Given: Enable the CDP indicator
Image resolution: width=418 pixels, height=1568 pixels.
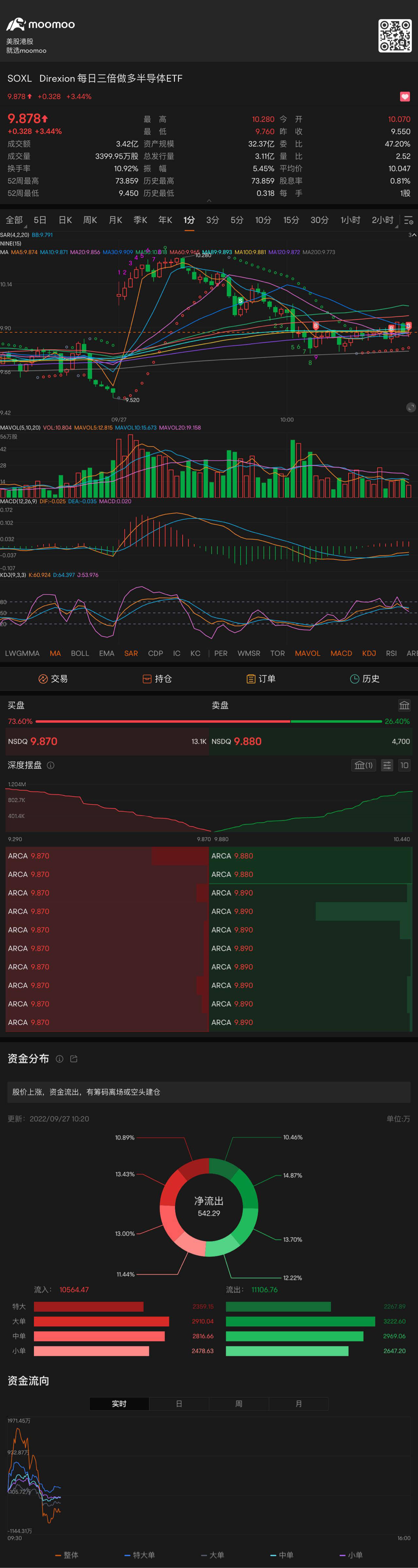Looking at the screenshot, I should click(155, 653).
